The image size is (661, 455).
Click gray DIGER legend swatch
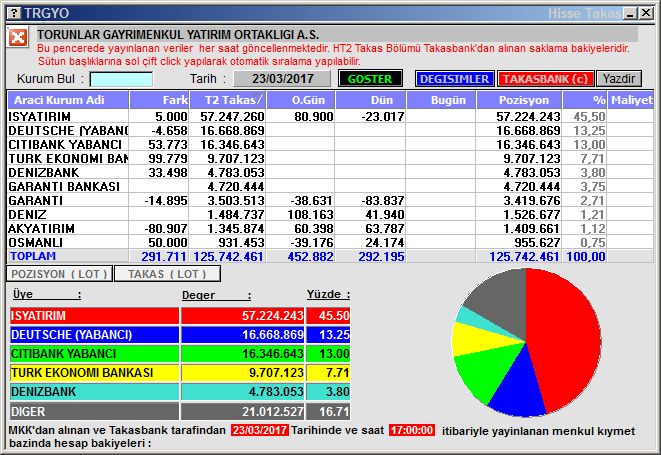point(94,411)
